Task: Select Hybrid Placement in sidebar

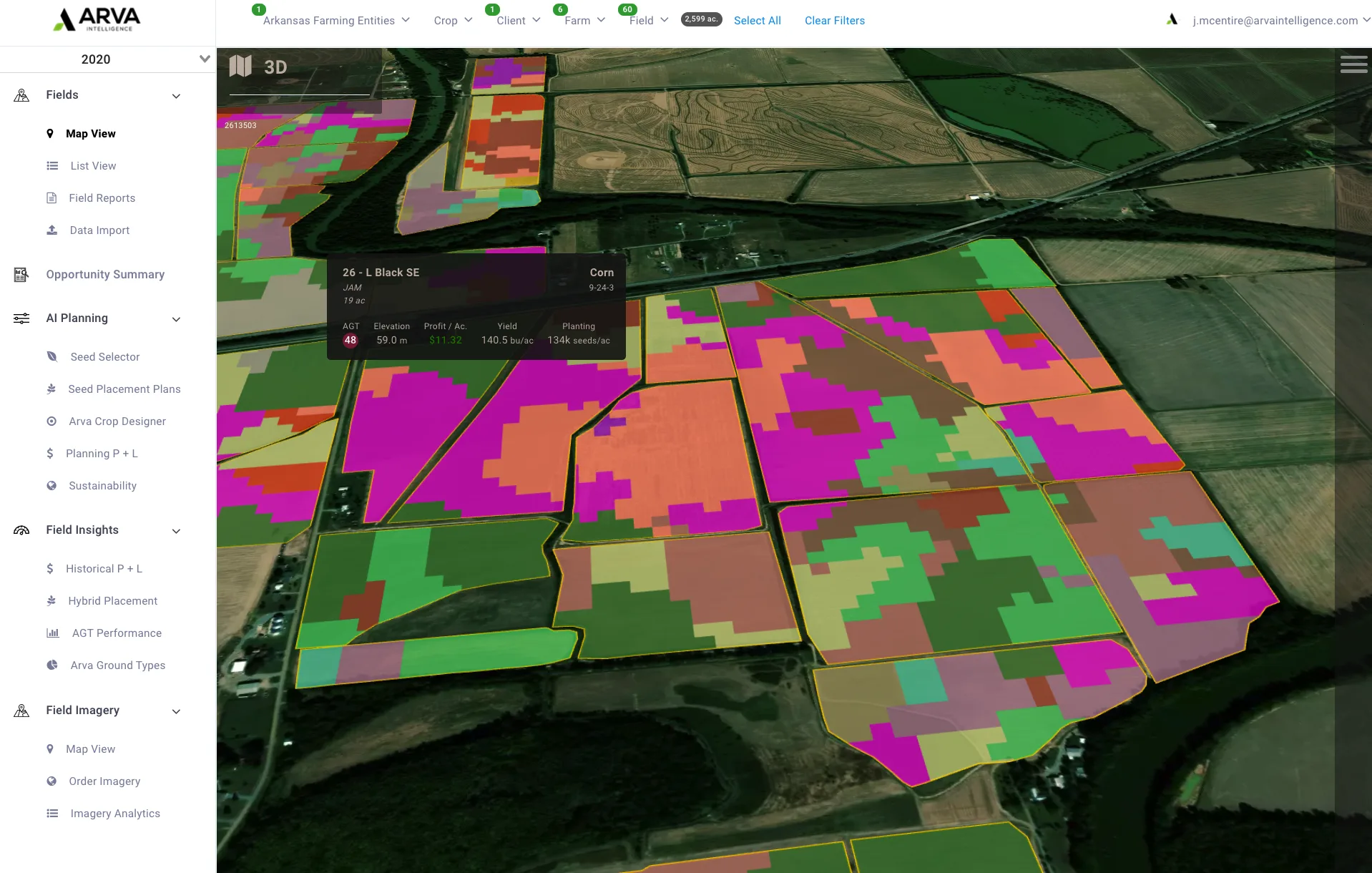Action: coord(113,601)
